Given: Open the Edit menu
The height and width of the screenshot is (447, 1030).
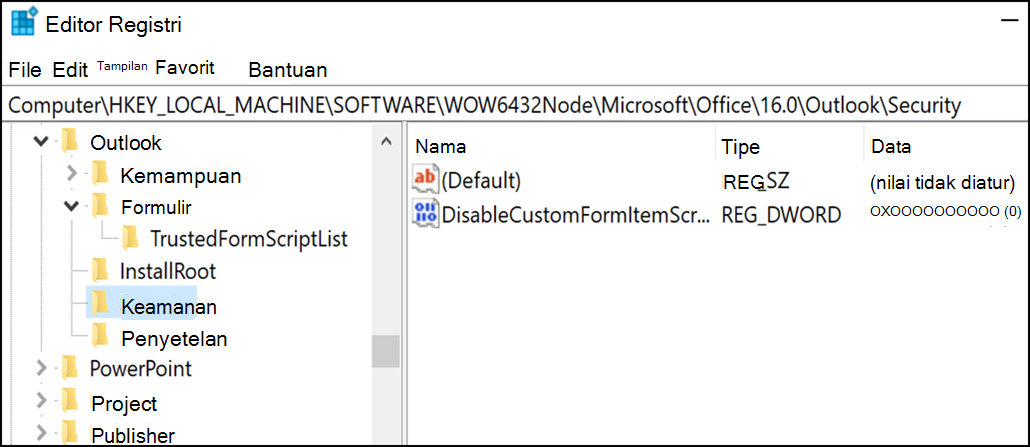Looking at the screenshot, I should [70, 70].
